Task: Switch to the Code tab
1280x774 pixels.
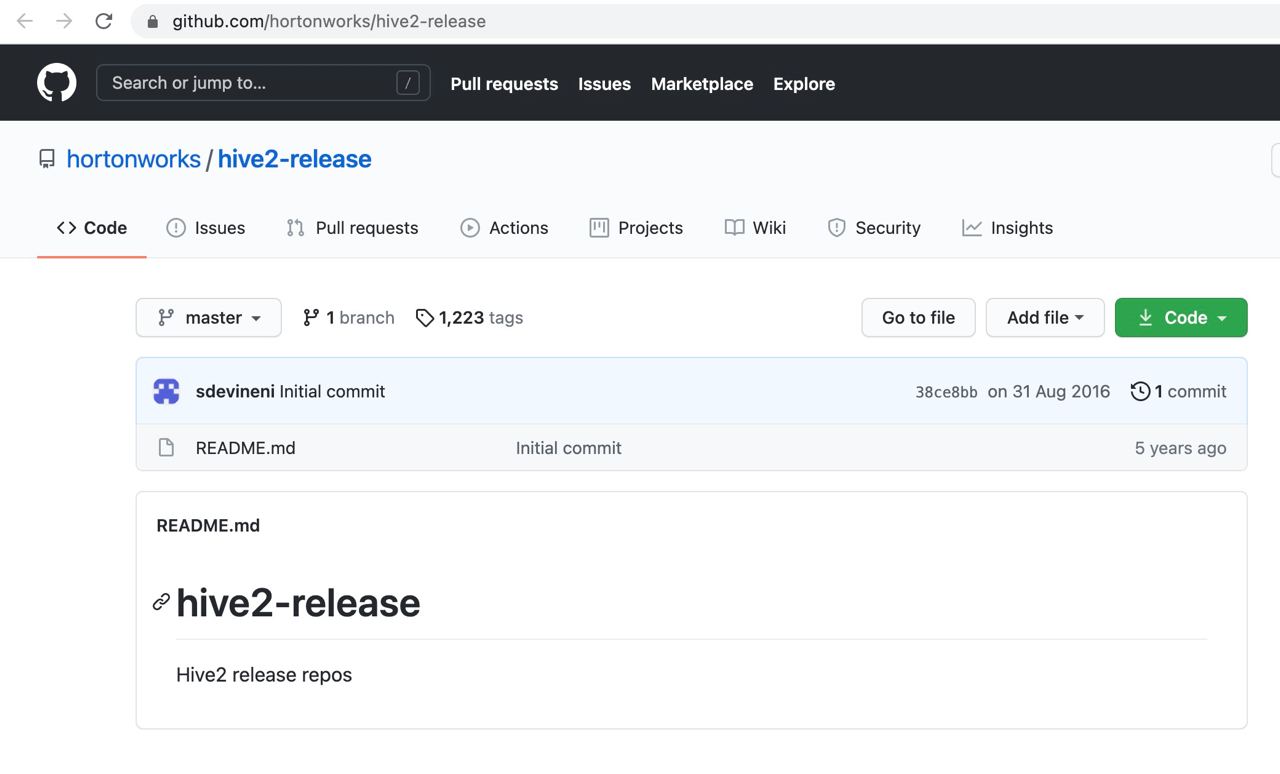Action: pyautogui.click(x=92, y=228)
